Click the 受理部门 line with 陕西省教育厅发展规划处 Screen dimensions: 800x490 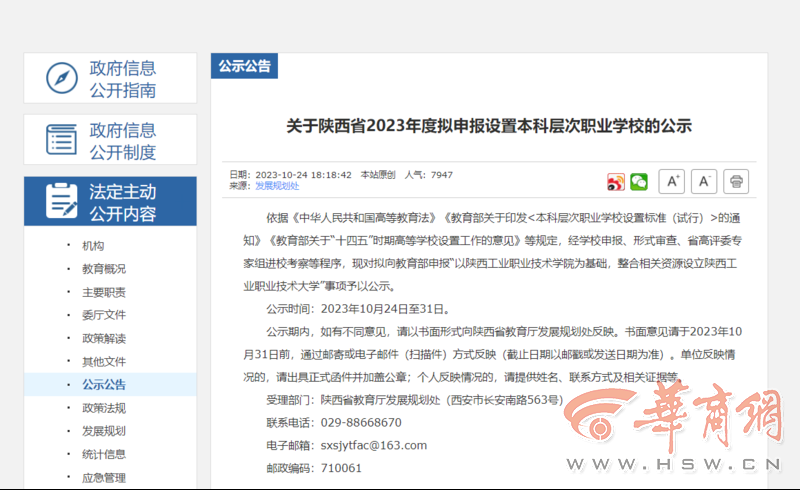click(x=414, y=400)
